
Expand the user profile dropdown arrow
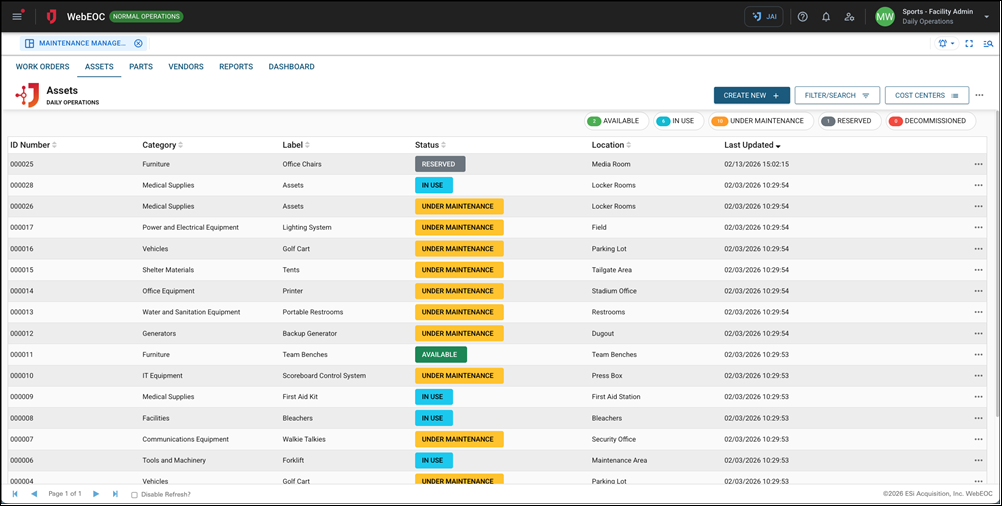click(986, 17)
